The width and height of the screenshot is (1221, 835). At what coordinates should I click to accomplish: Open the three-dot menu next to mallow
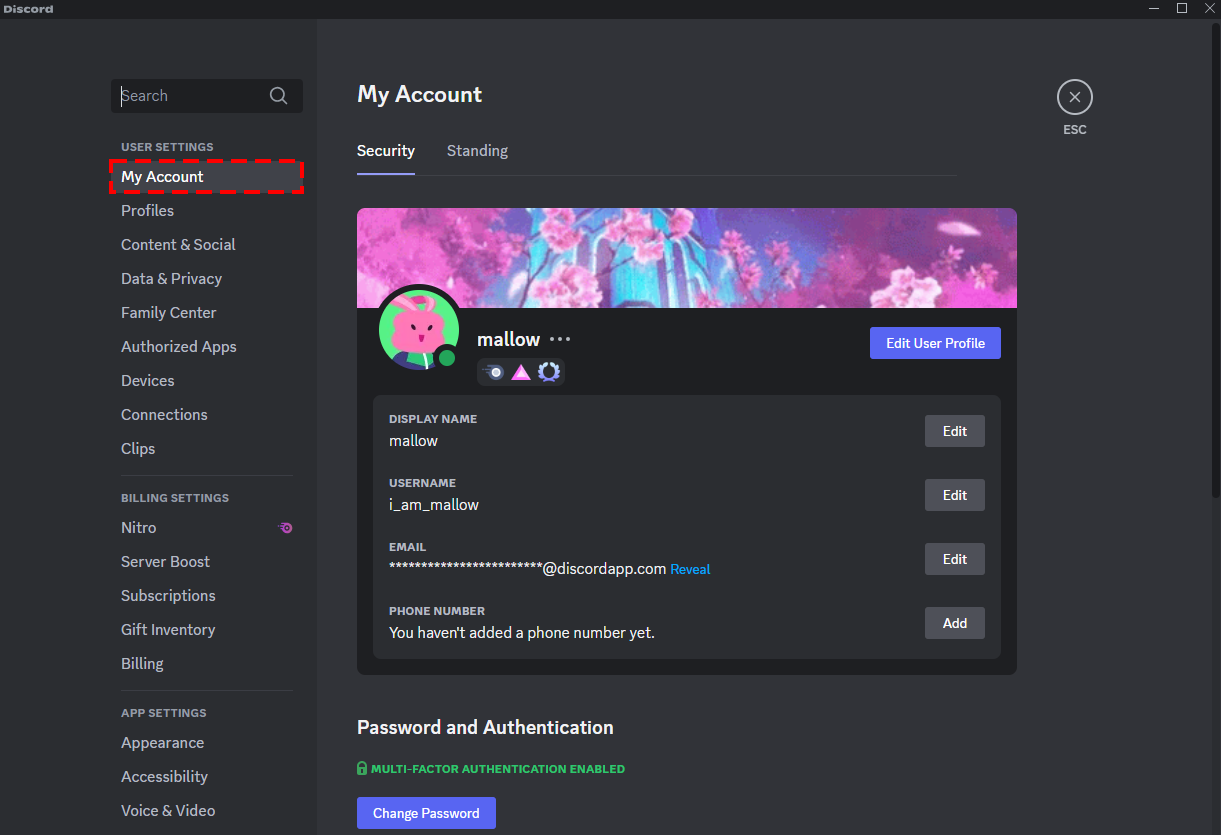tap(559, 339)
